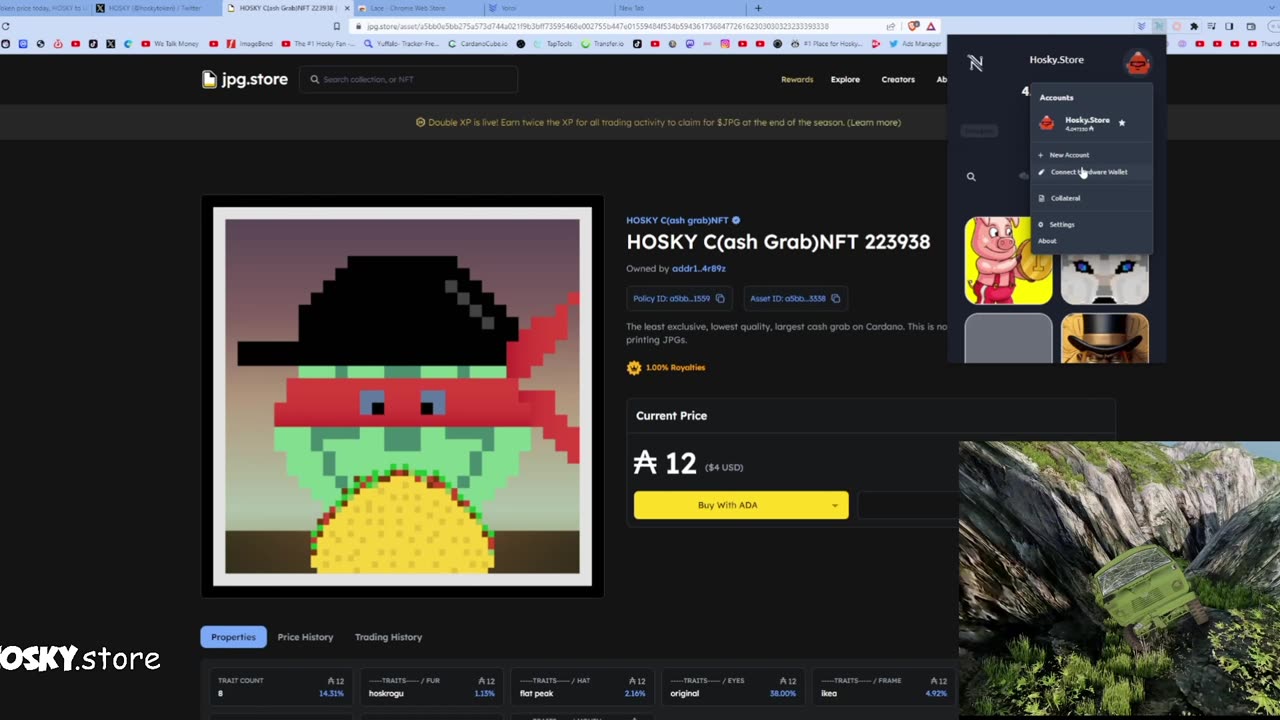Open the HOSKY NFT 223938 image
Screen dimensions: 1280x720
coord(402,396)
